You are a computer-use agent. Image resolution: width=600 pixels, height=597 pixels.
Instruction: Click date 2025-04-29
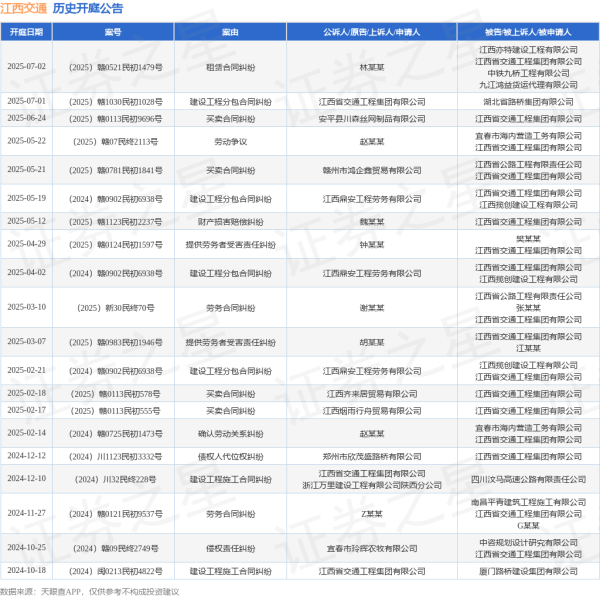click(x=26, y=244)
